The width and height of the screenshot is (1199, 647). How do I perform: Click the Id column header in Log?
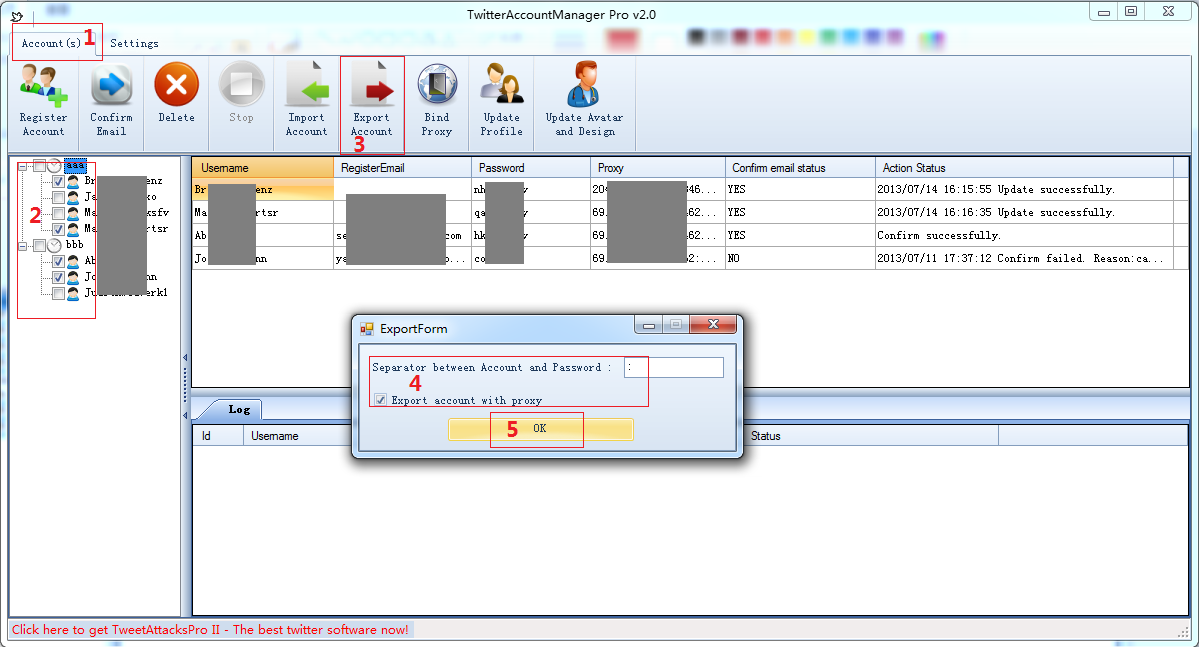[218, 436]
